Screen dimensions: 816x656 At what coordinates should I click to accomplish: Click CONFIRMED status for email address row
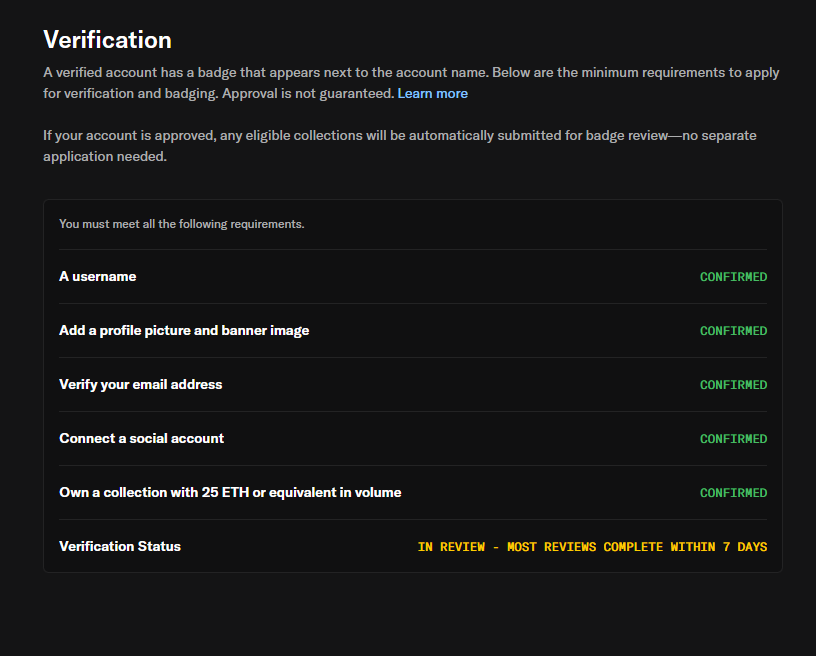[733, 385]
